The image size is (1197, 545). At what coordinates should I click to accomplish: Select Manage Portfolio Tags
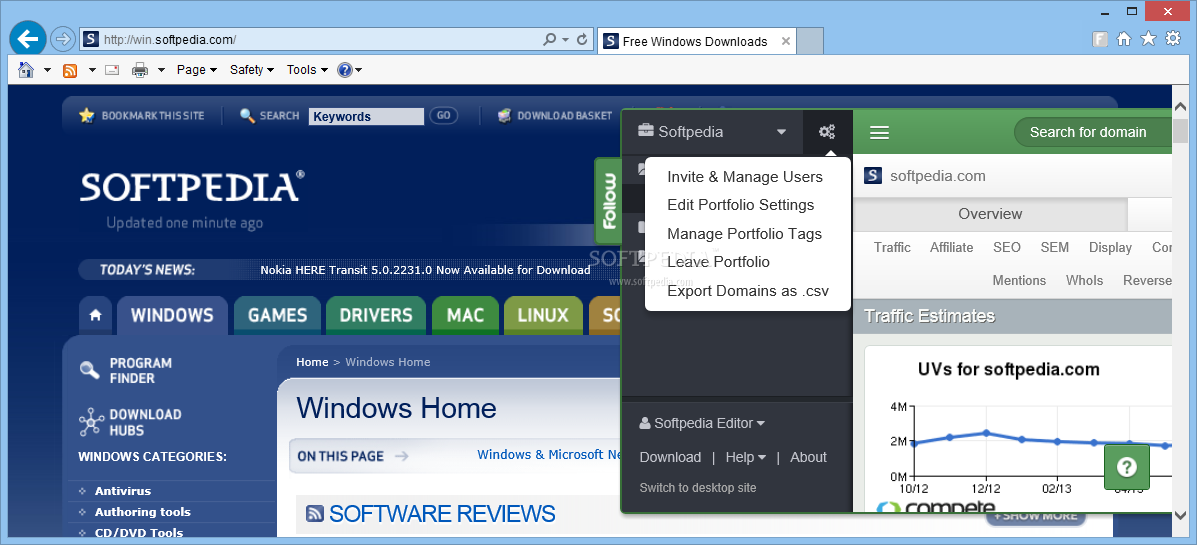(x=744, y=234)
